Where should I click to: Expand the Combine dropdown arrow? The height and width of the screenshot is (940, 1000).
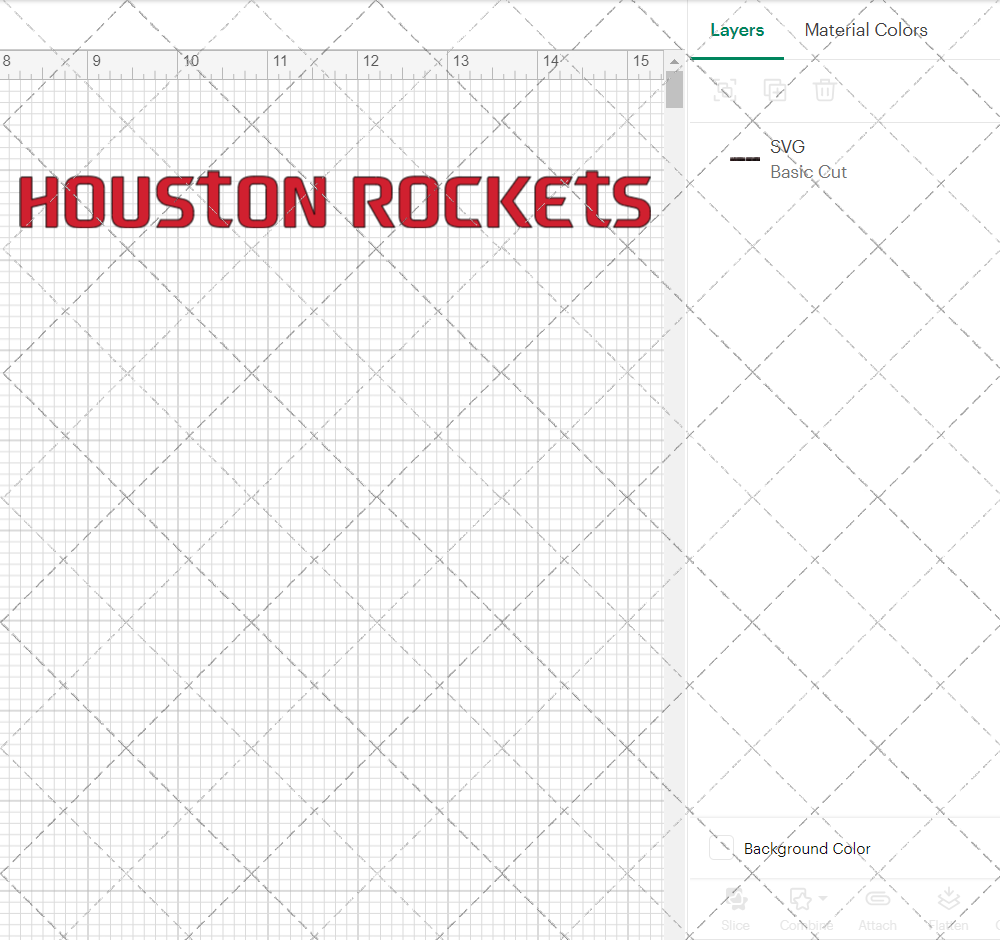click(823, 899)
